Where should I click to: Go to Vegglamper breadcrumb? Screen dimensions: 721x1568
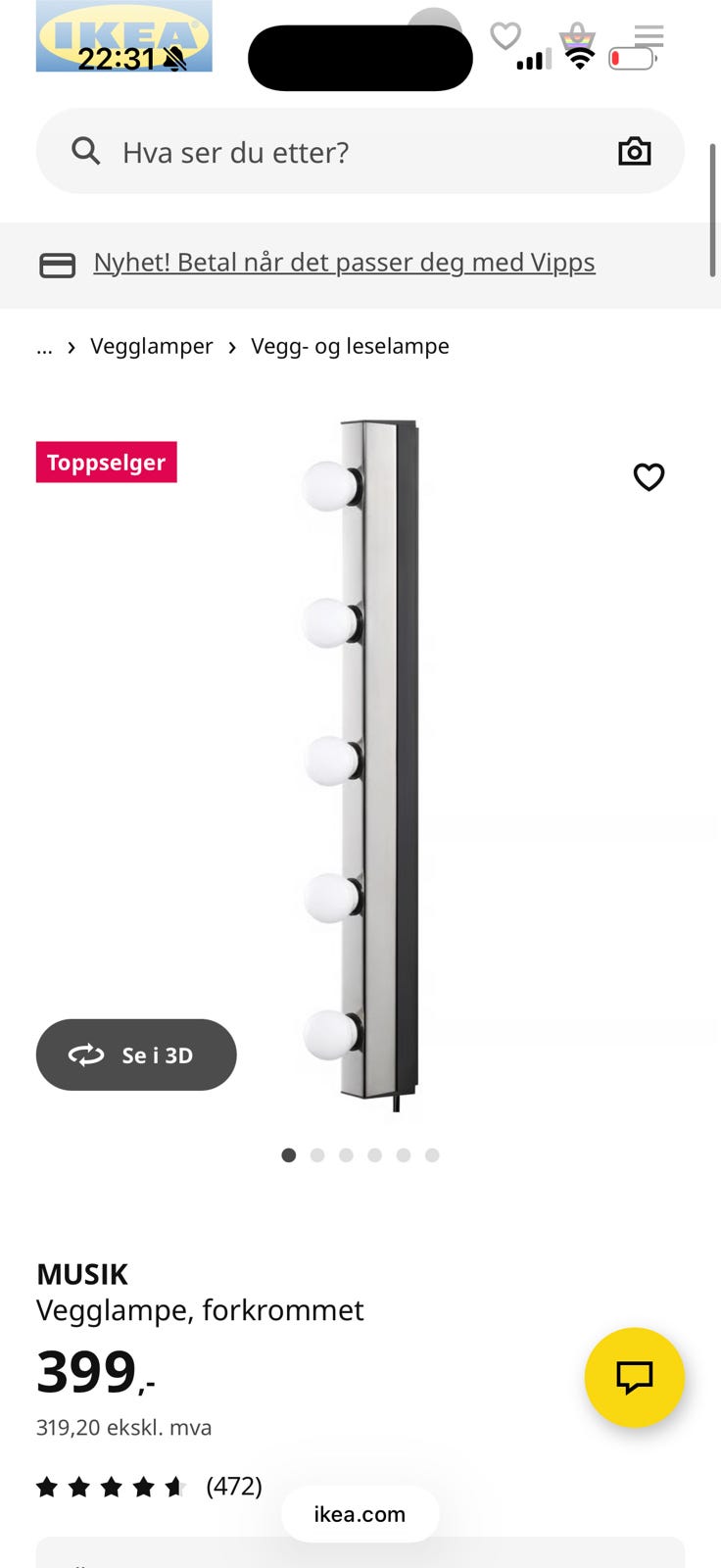152,346
